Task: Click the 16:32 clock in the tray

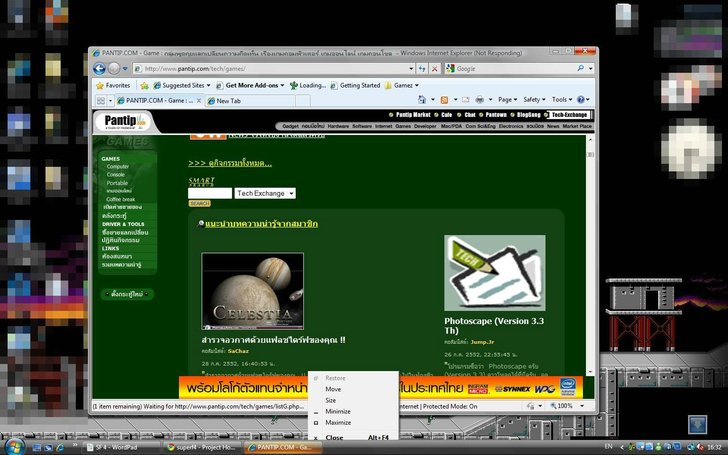Action: coord(714,447)
